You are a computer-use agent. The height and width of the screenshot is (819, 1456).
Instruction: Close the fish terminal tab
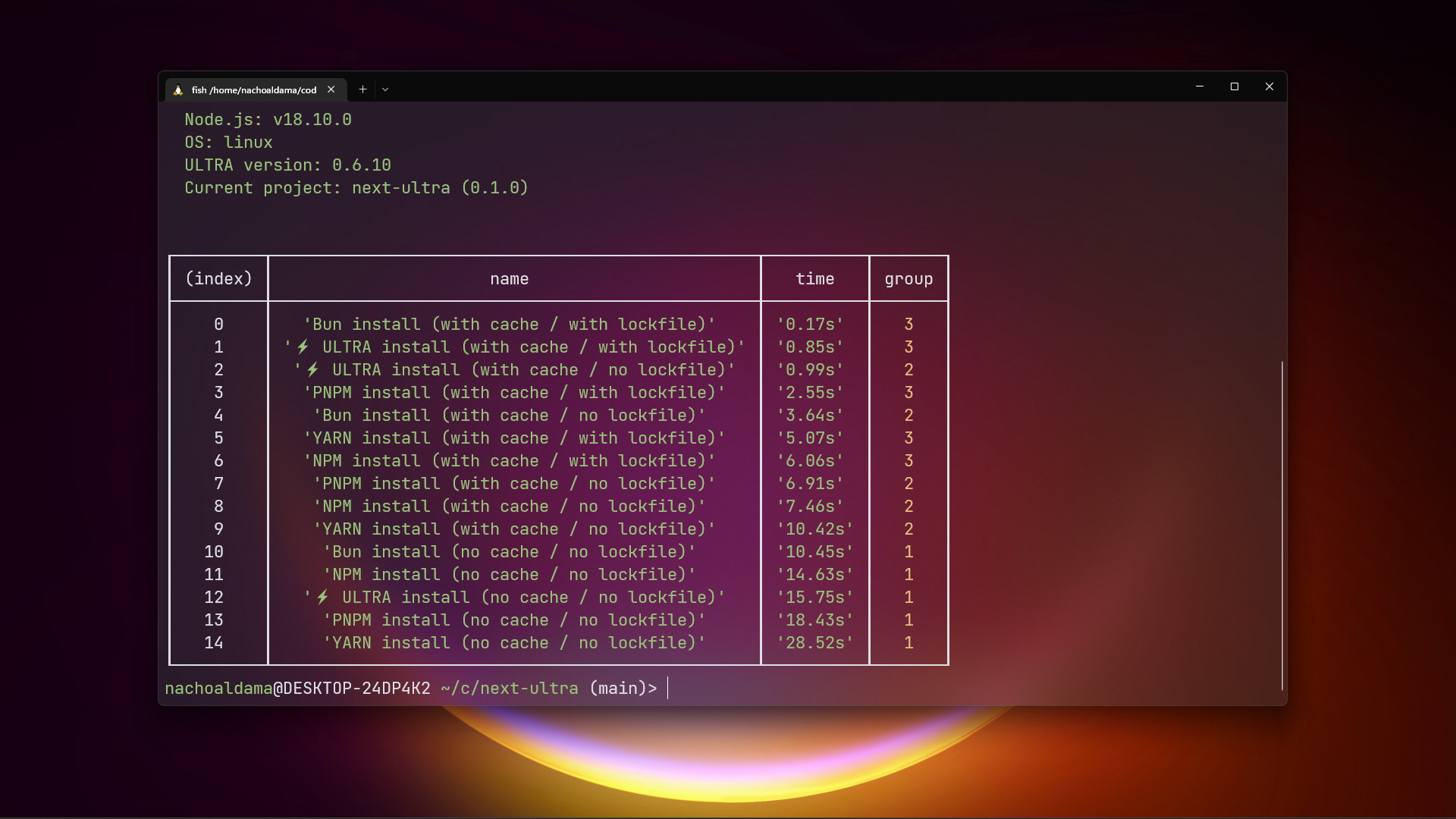click(x=331, y=89)
